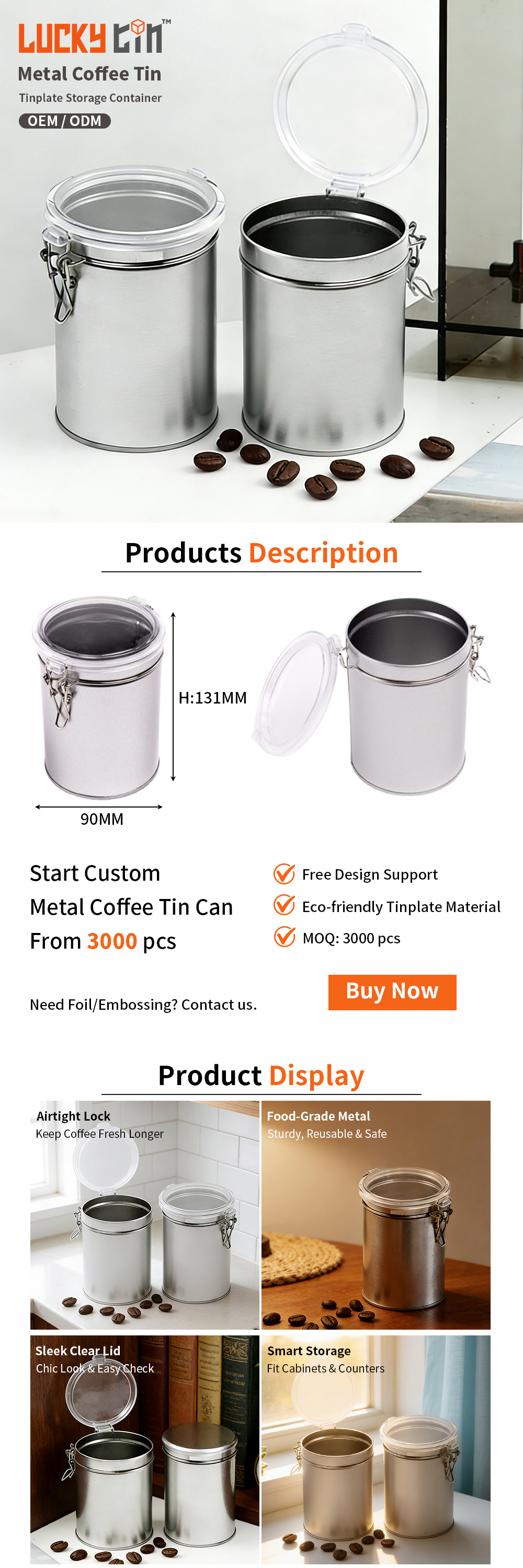Image resolution: width=523 pixels, height=1568 pixels.
Task: Click the Products Description heading
Action: click(261, 552)
